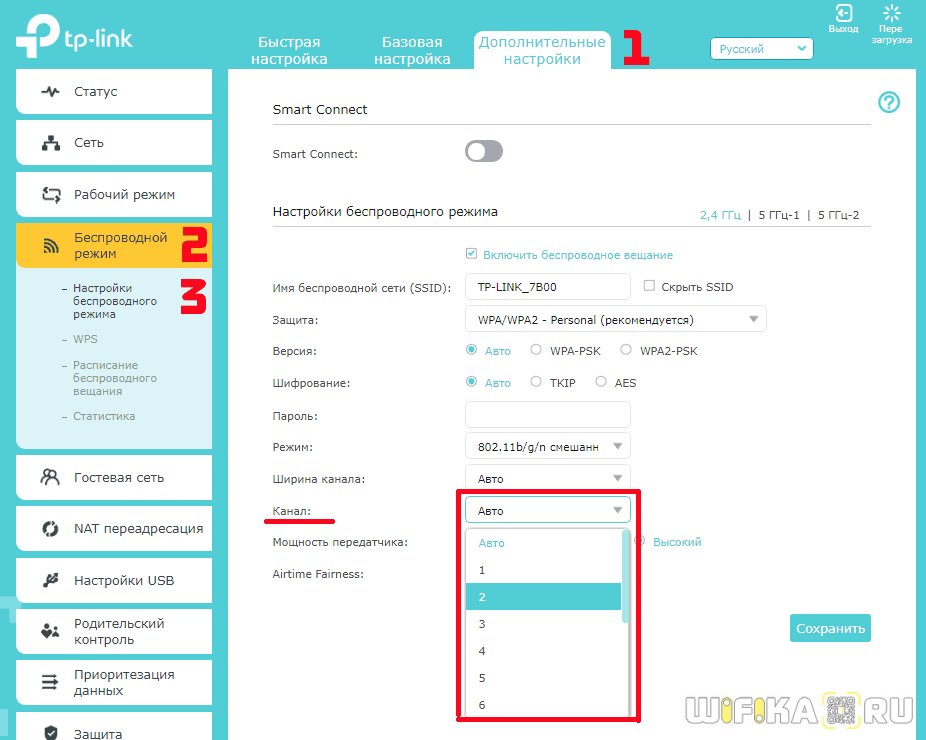The width and height of the screenshot is (926, 740).
Task: Choose channel 5 in list
Action: [543, 678]
